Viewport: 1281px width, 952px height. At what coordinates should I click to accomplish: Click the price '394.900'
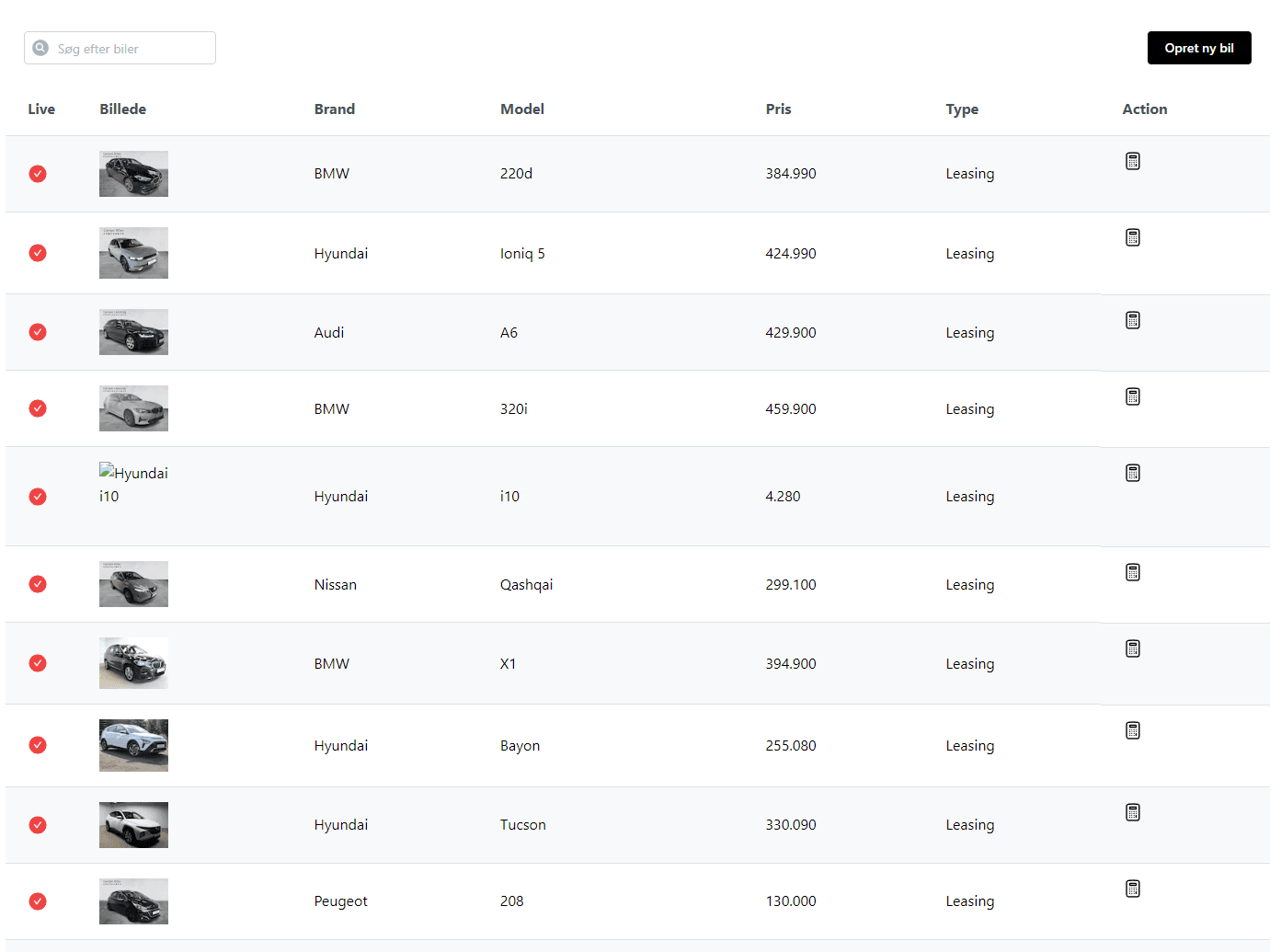pyautogui.click(x=791, y=664)
